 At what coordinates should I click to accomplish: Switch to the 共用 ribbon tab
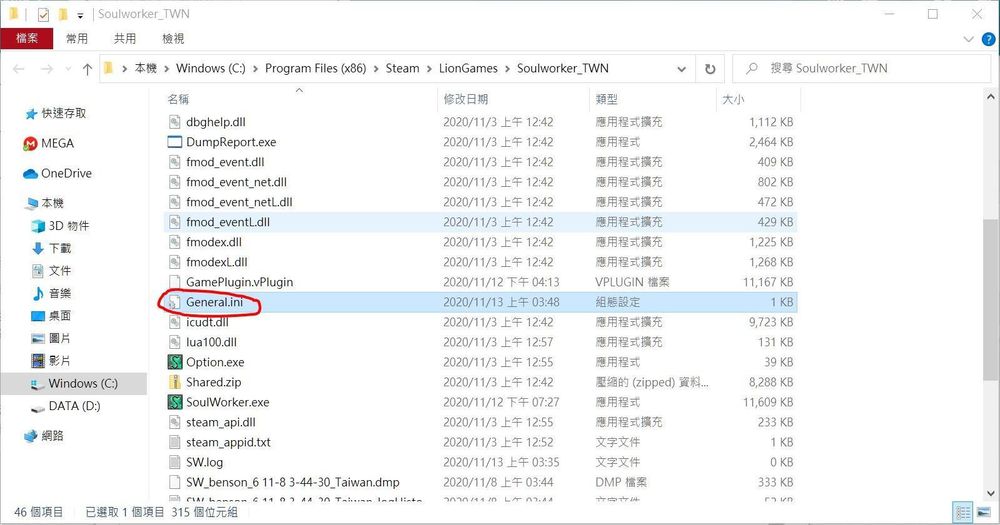[125, 38]
